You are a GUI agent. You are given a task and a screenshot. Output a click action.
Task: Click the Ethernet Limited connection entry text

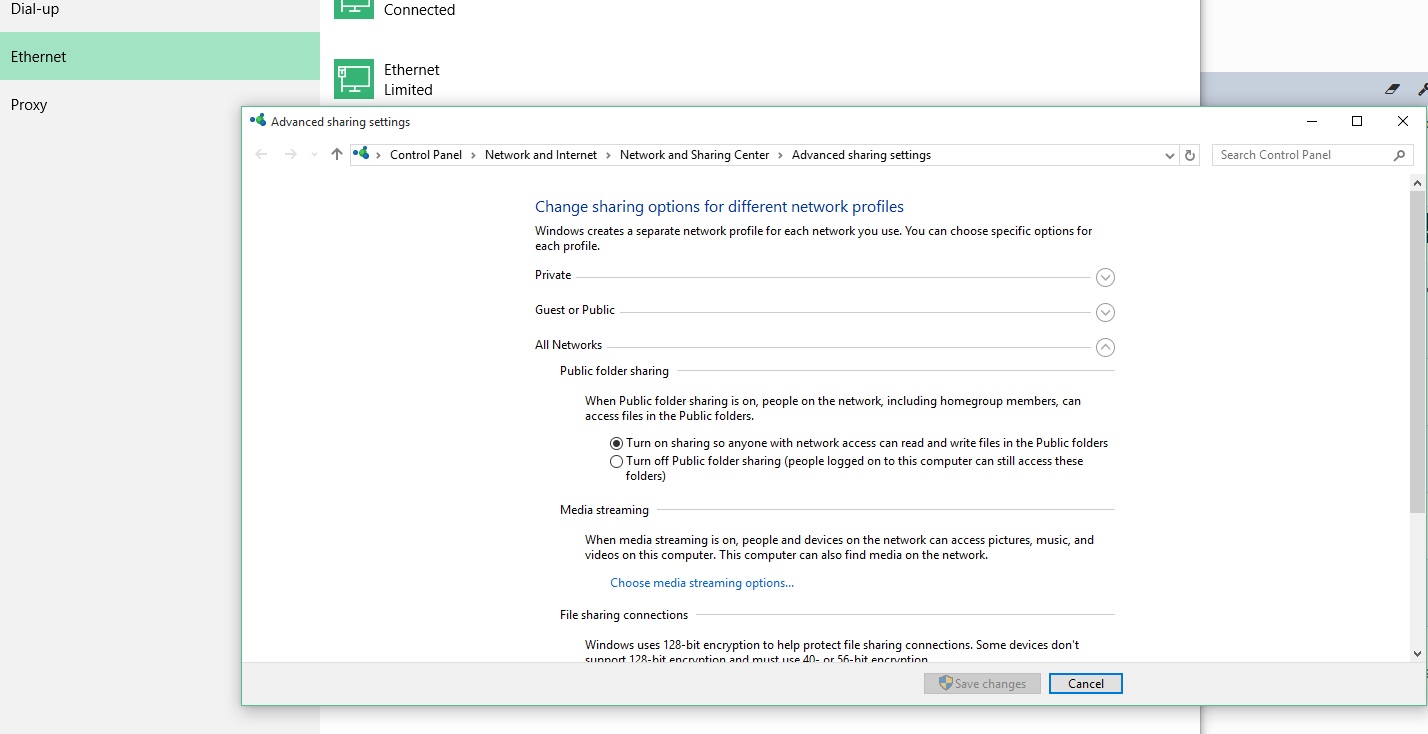[x=412, y=80]
